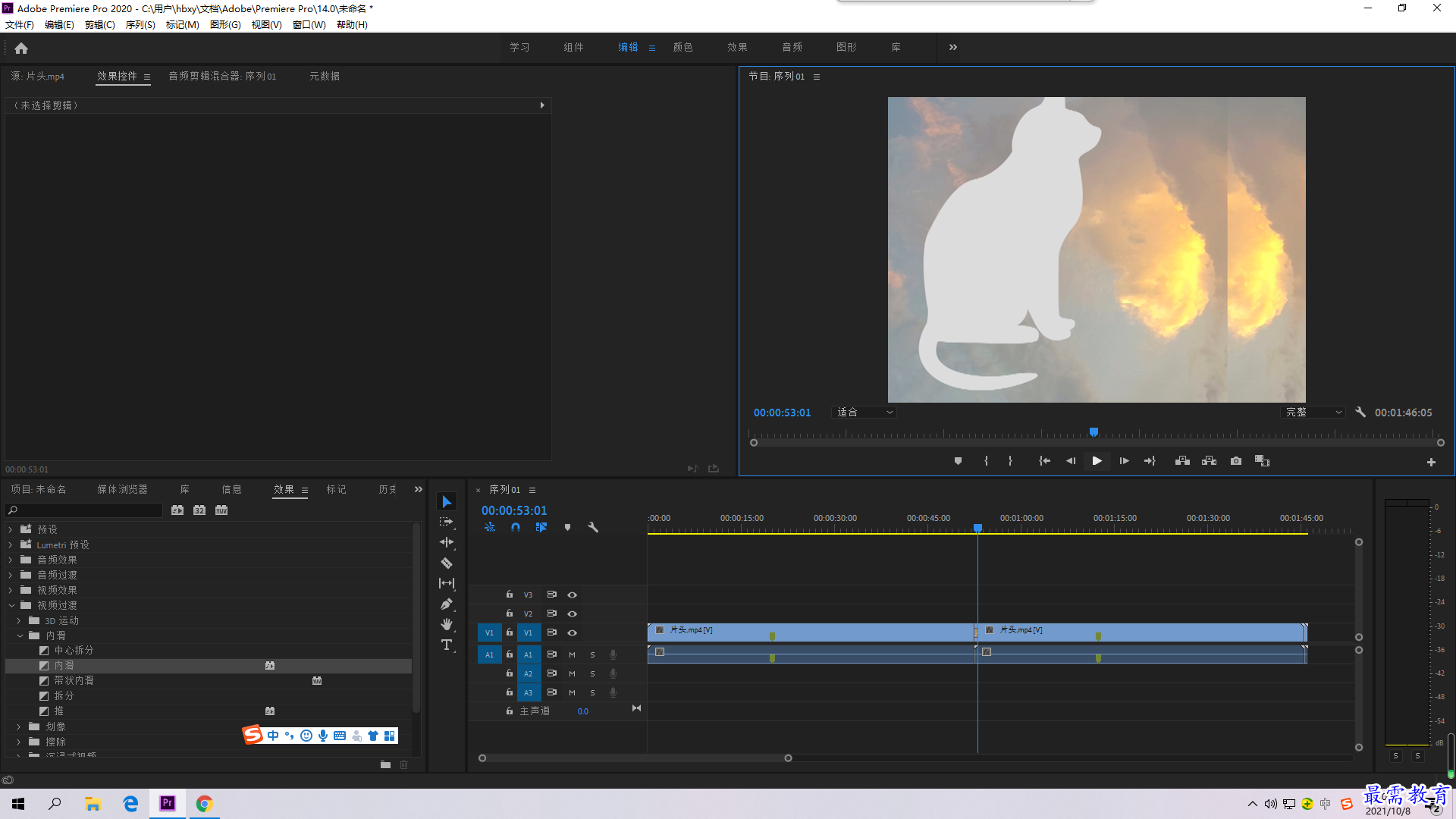
Task: Mark Out point in Program monitor
Action: point(1010,461)
